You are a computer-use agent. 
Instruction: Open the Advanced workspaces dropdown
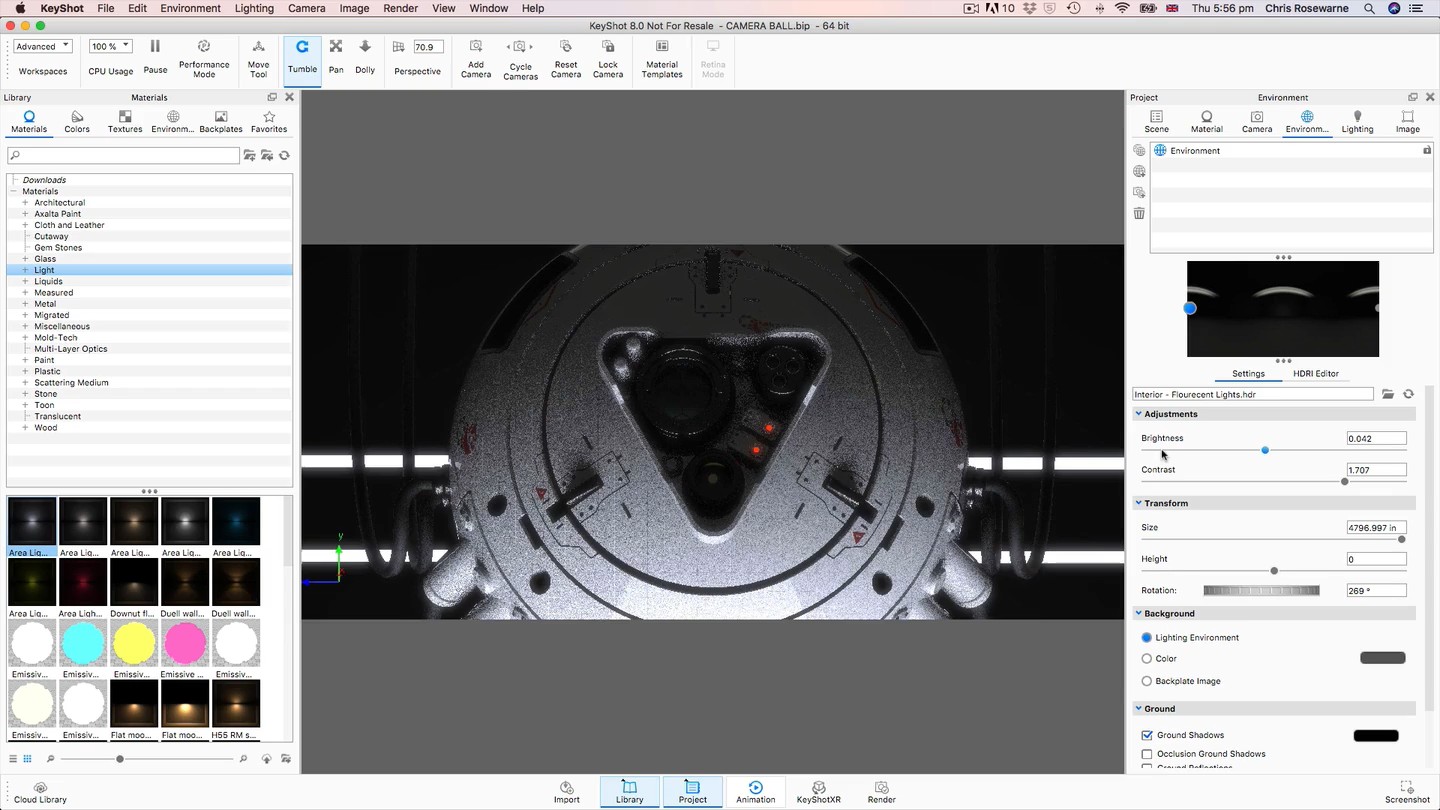point(42,46)
